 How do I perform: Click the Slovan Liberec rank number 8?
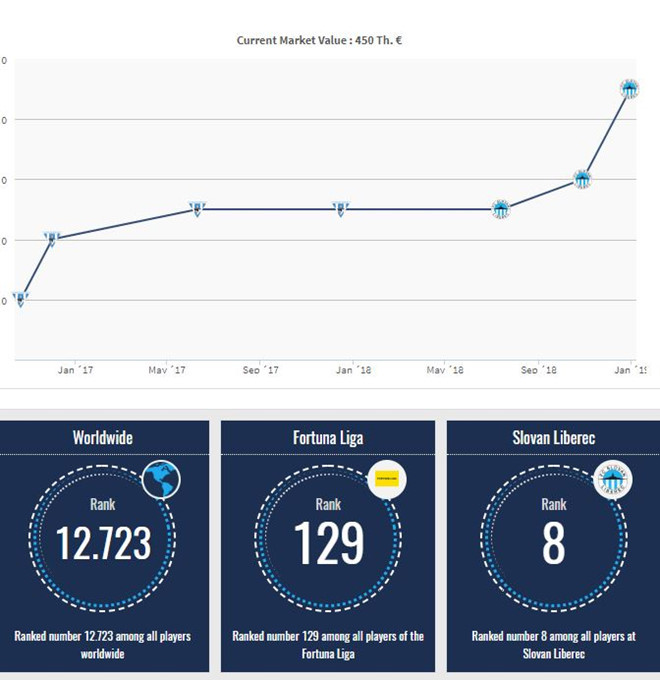553,543
